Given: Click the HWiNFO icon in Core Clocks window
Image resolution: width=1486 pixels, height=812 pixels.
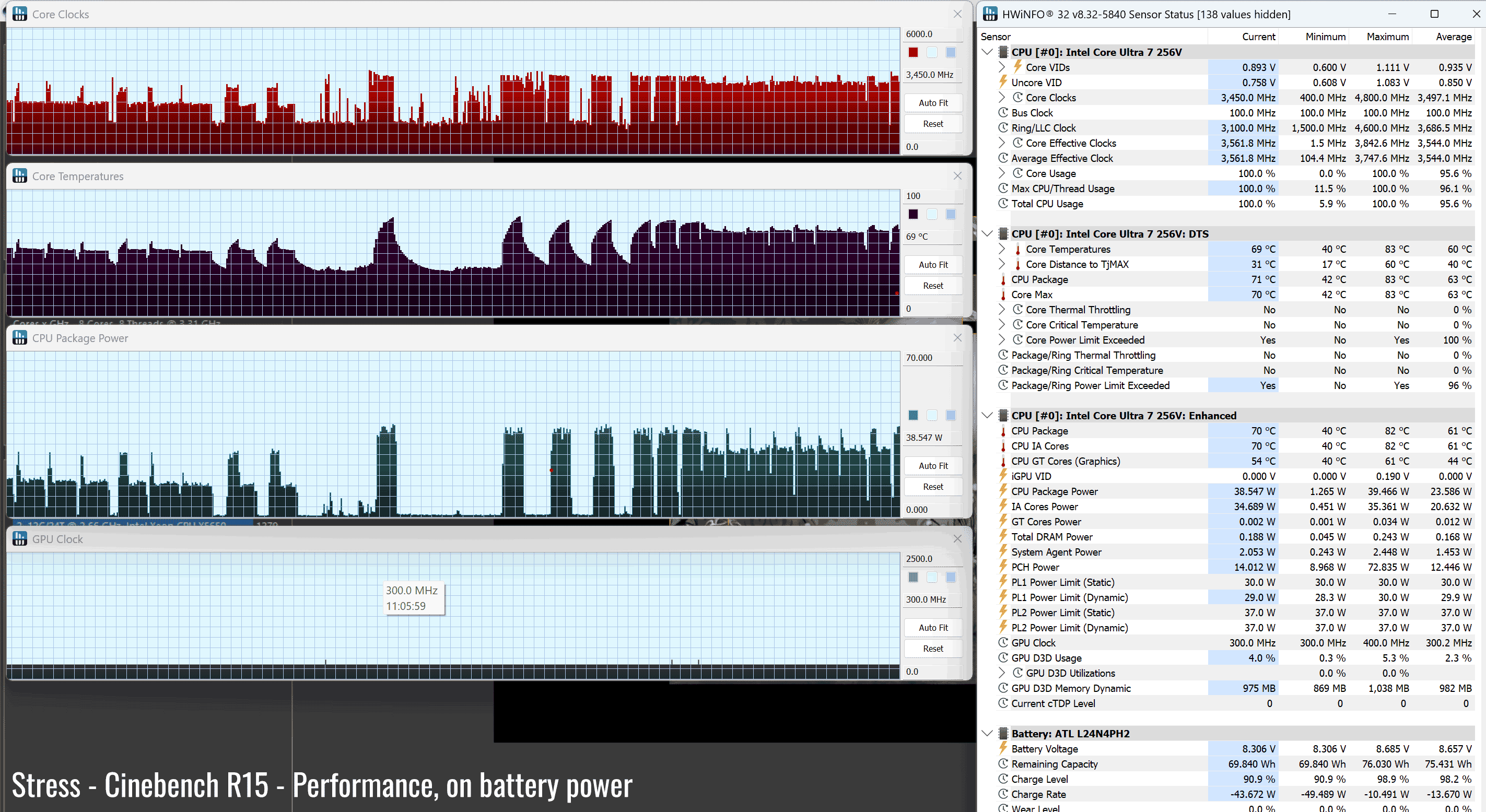Looking at the screenshot, I should coord(20,14).
